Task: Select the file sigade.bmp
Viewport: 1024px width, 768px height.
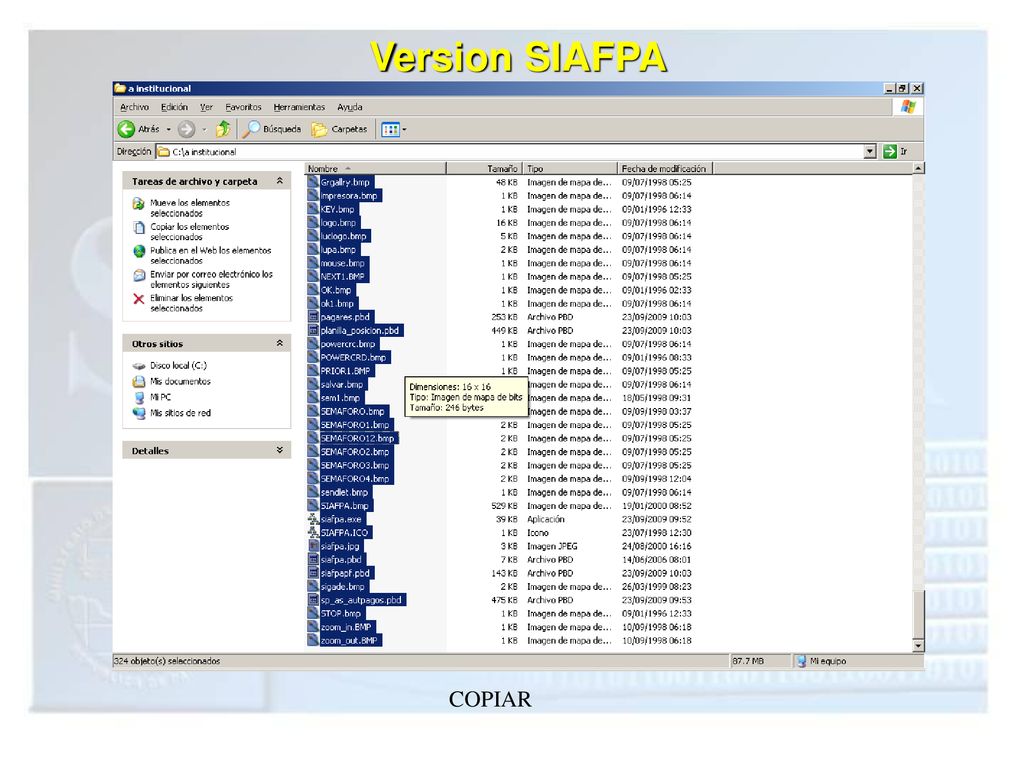Action: click(342, 586)
